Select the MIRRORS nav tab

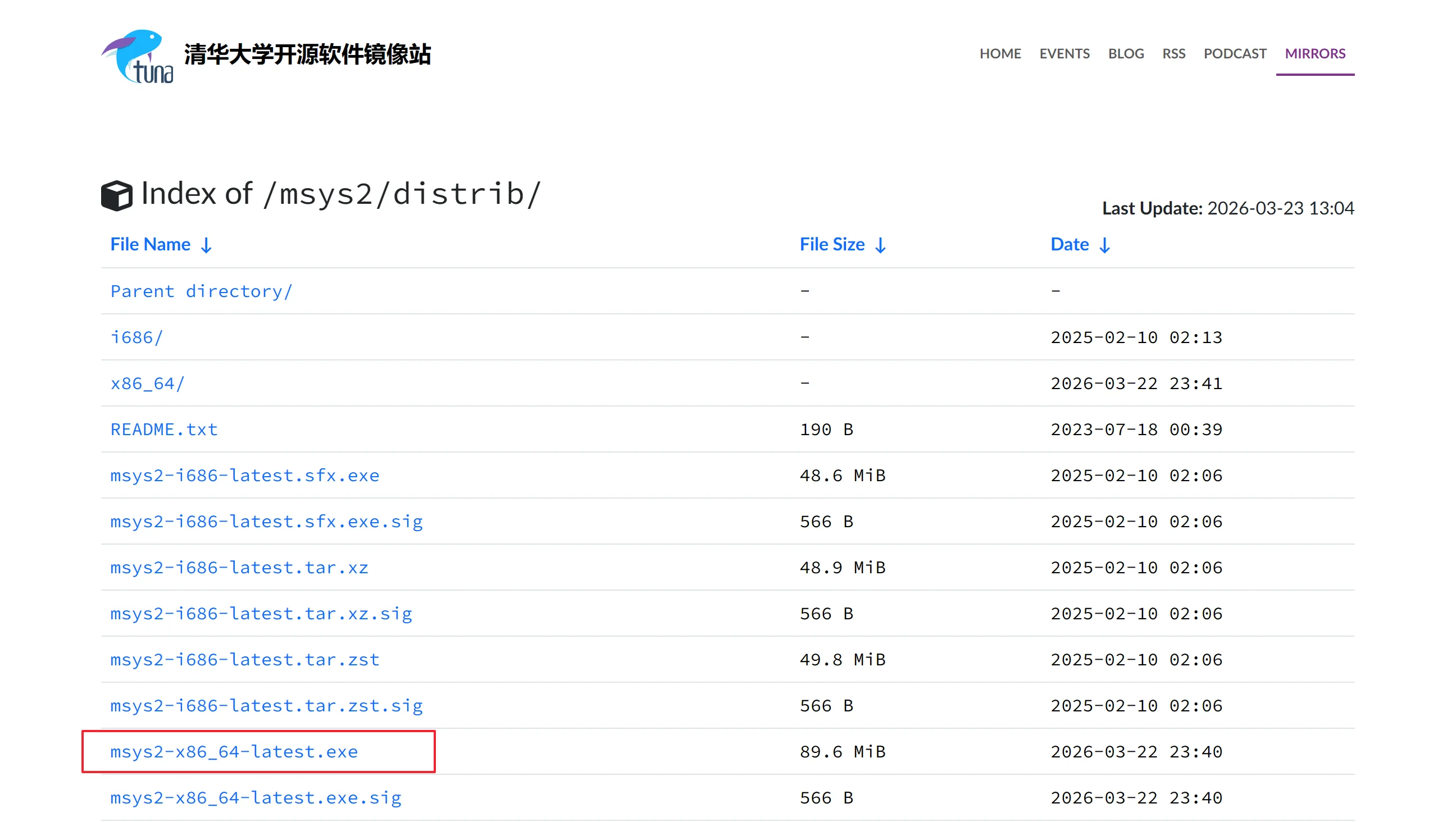coord(1315,54)
